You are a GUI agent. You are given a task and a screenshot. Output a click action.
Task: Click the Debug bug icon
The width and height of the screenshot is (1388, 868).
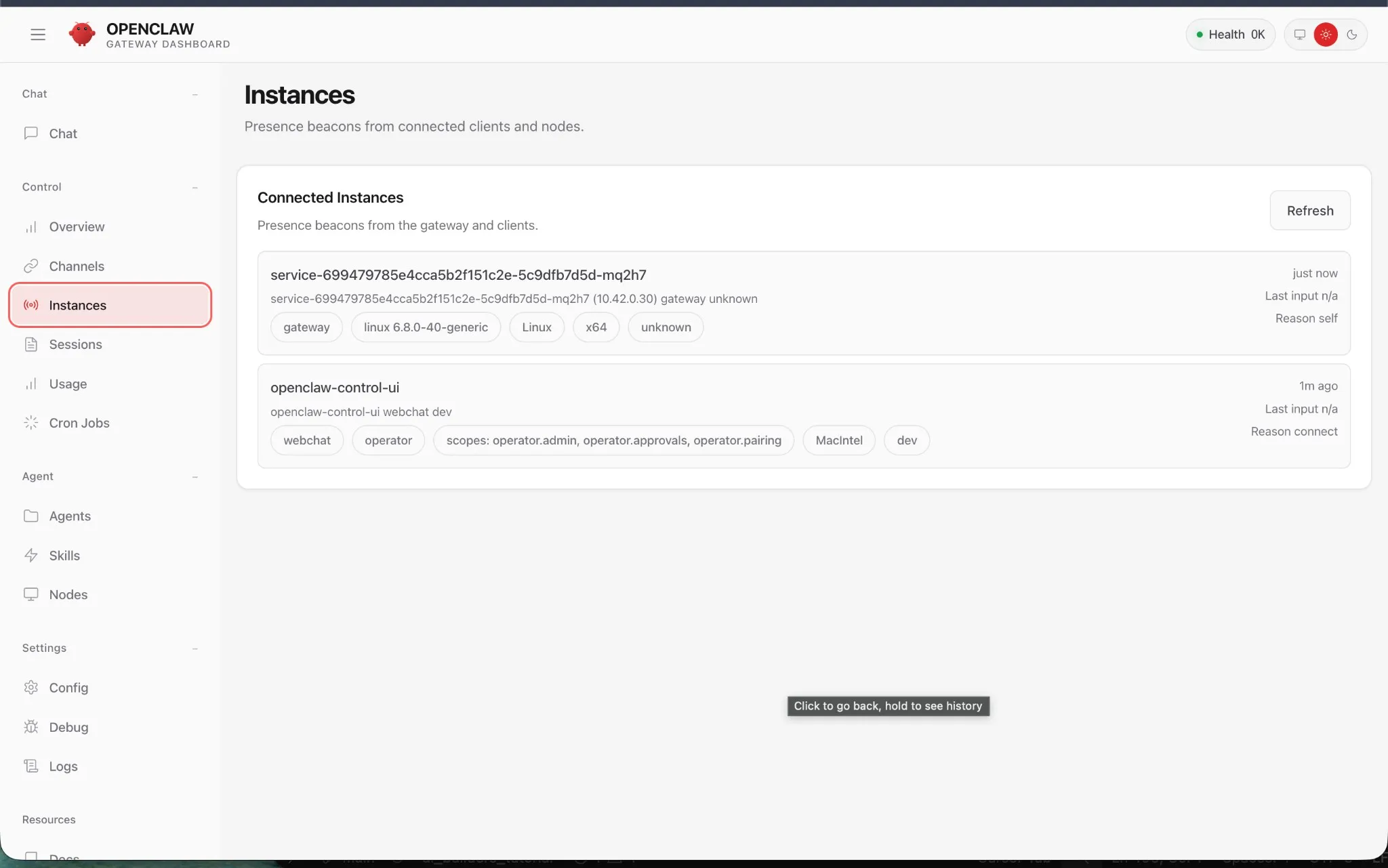(x=30, y=727)
